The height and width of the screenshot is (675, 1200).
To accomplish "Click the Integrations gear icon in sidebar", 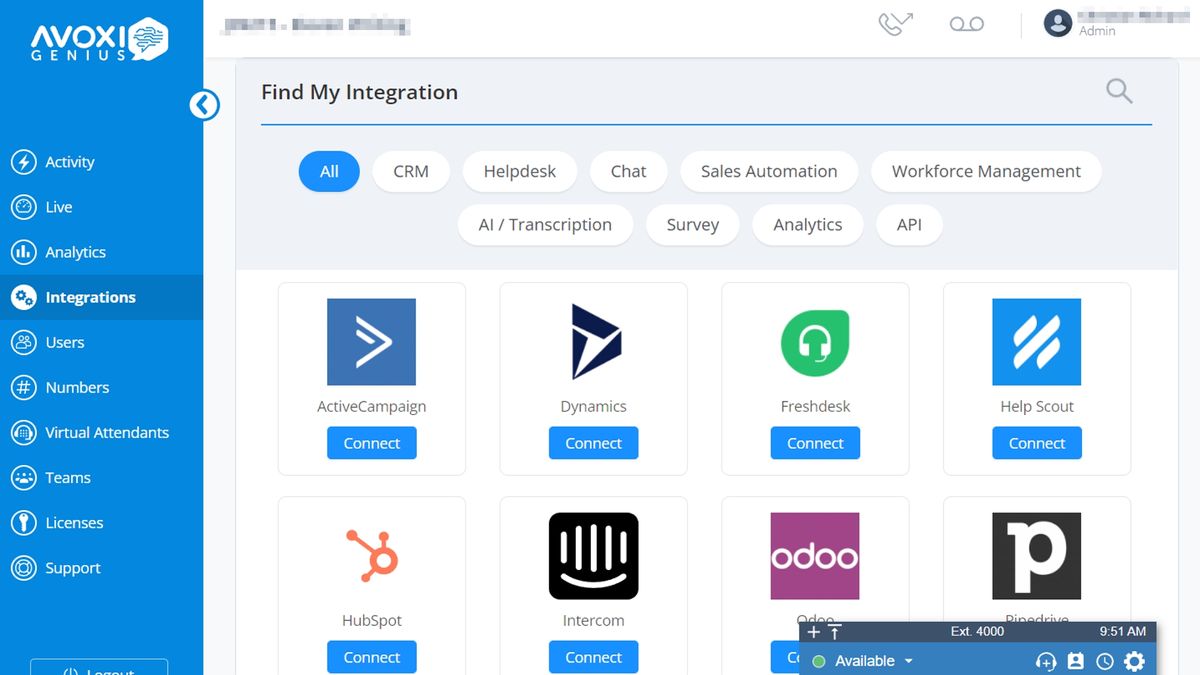I will [23, 297].
